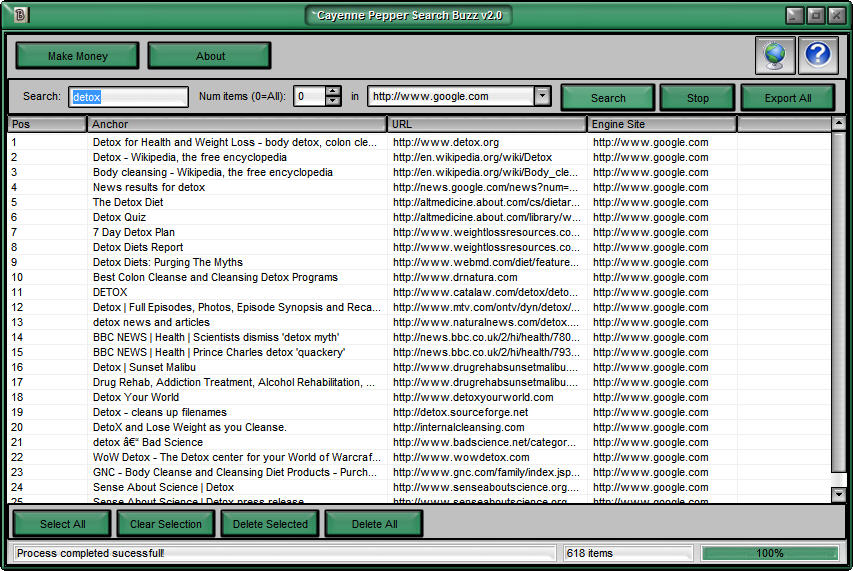Focus the Search keyword input field
Screen dimensions: 853x571
tap(128, 97)
